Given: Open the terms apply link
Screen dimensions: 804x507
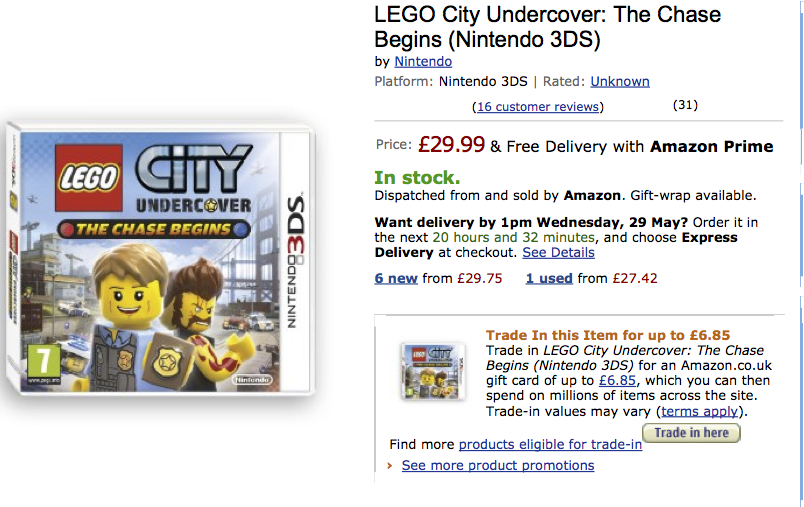Looking at the screenshot, I should 701,411.
